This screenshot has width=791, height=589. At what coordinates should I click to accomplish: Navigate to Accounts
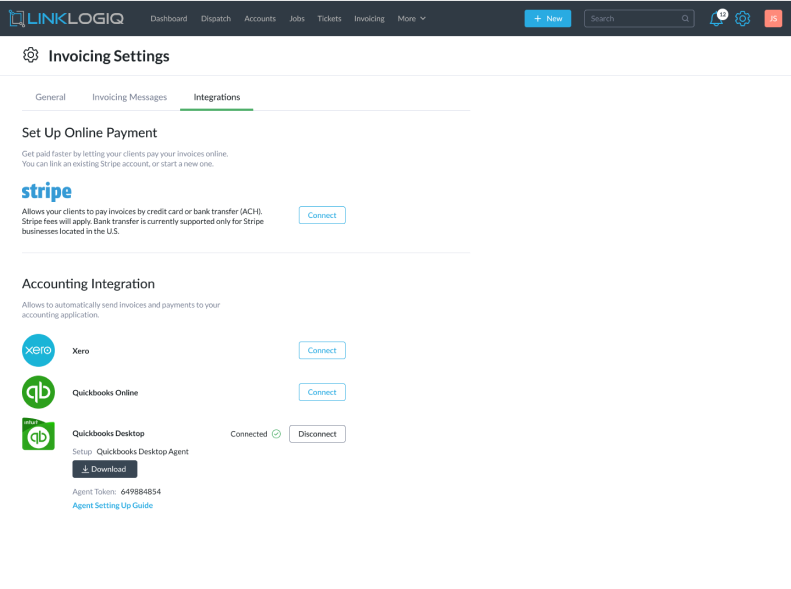tap(260, 19)
